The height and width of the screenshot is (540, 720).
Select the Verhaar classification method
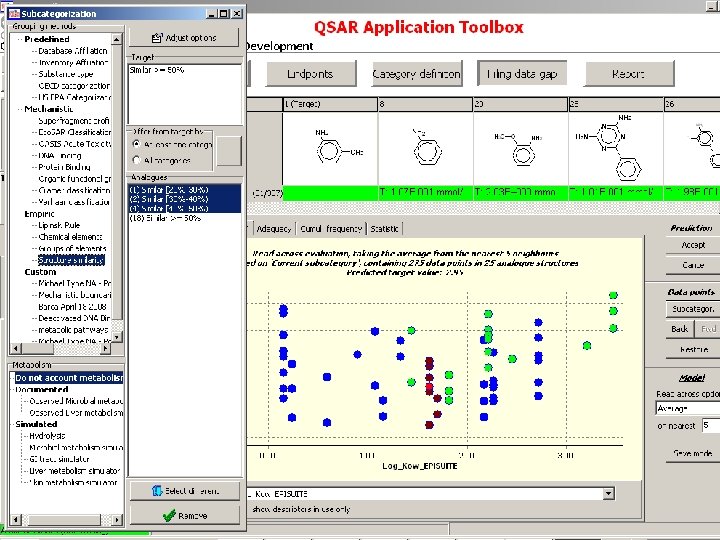coord(74,202)
